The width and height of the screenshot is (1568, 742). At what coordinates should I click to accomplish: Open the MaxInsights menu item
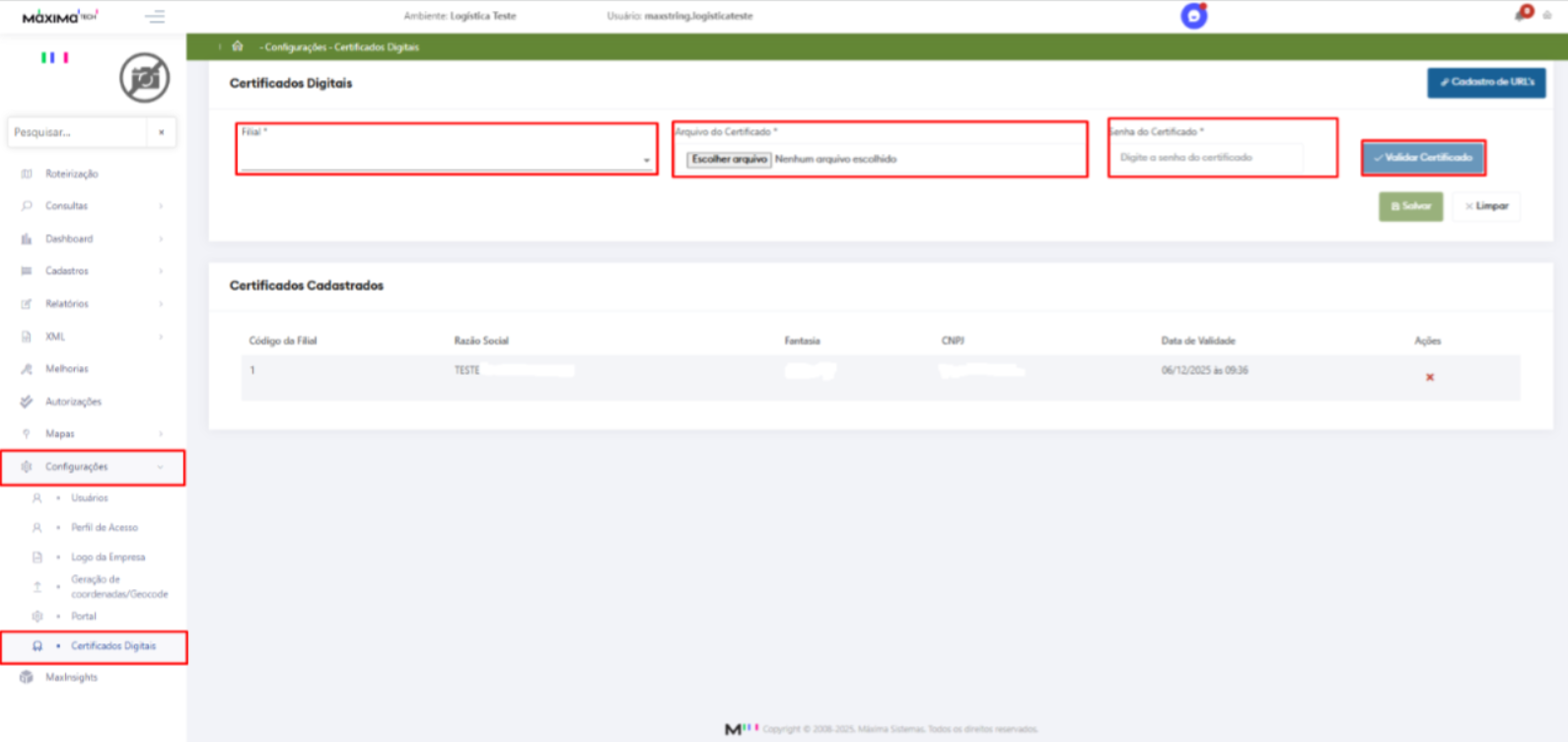click(x=71, y=678)
